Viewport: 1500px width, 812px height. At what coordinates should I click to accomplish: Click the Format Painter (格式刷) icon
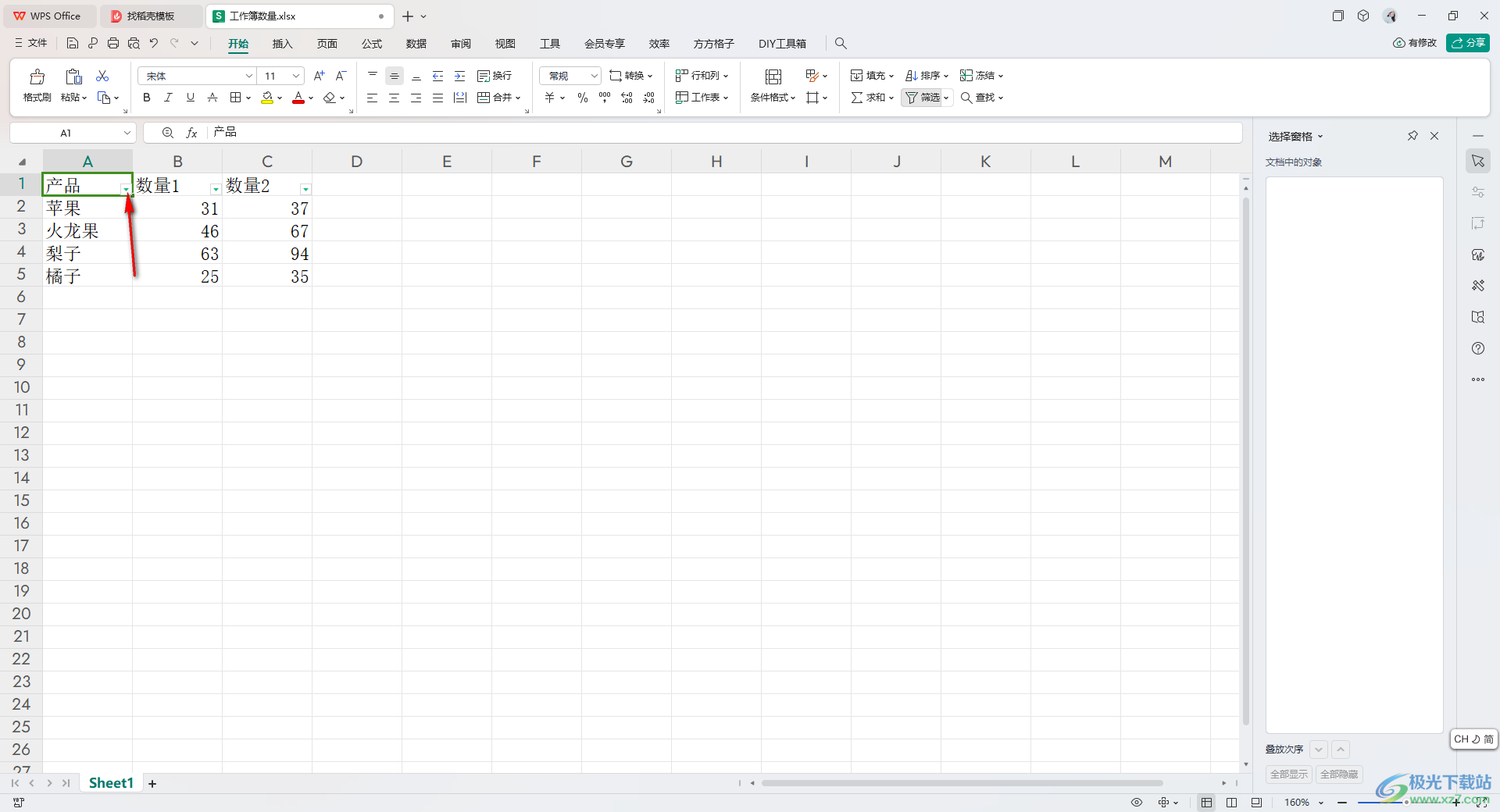37,77
